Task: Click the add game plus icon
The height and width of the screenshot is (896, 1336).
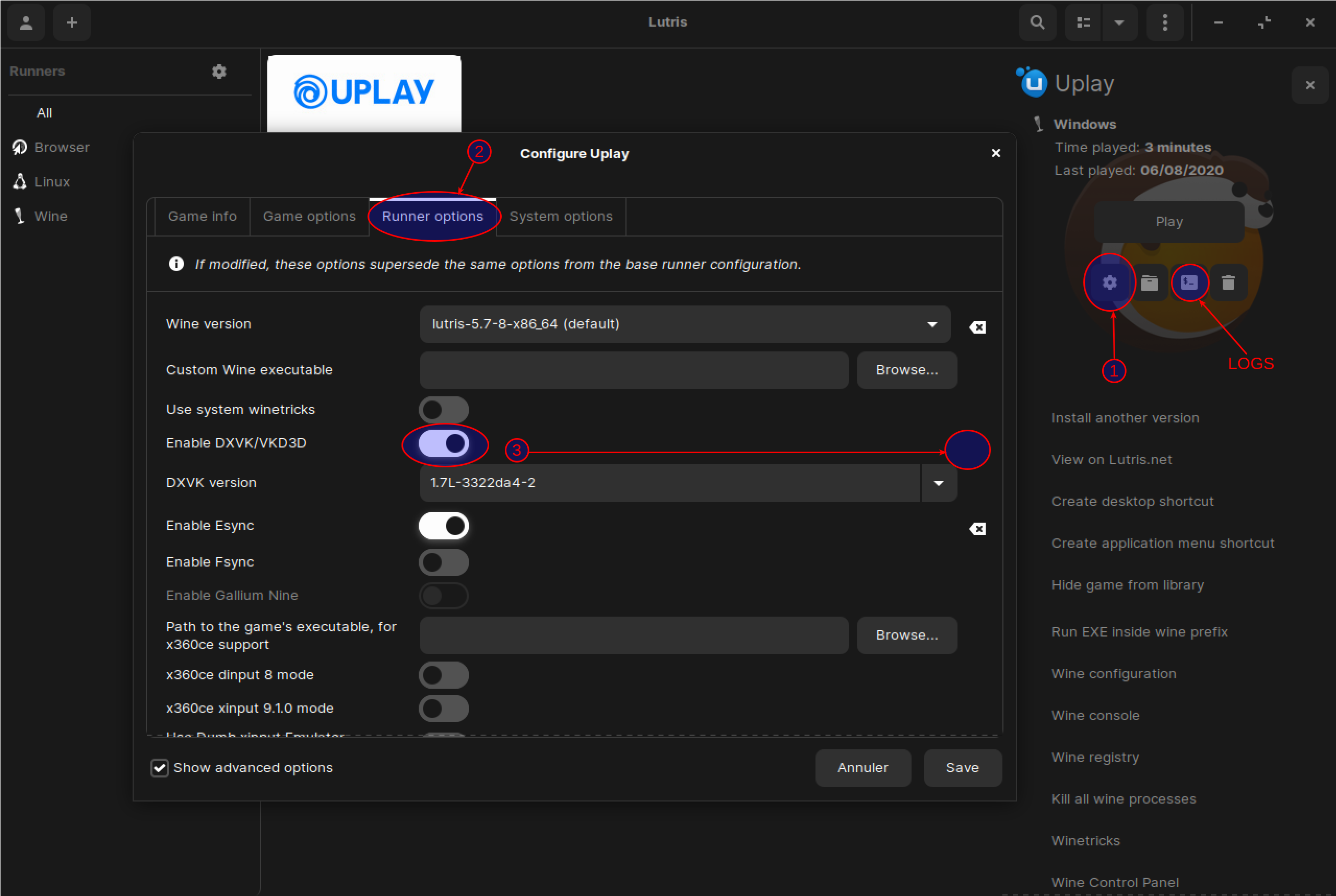Action: tap(72, 22)
